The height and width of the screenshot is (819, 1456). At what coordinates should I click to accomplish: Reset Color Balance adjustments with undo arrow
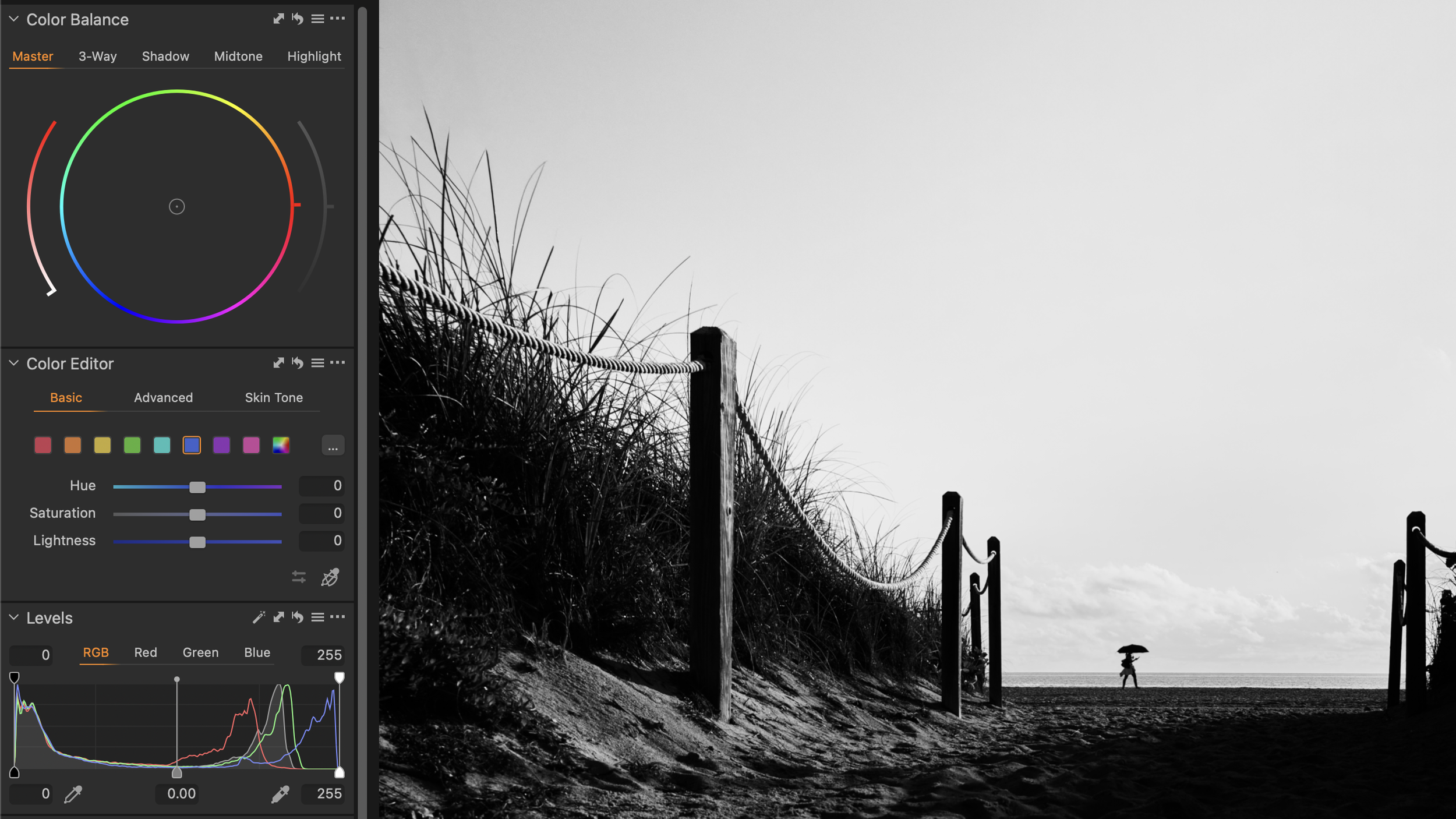[298, 18]
